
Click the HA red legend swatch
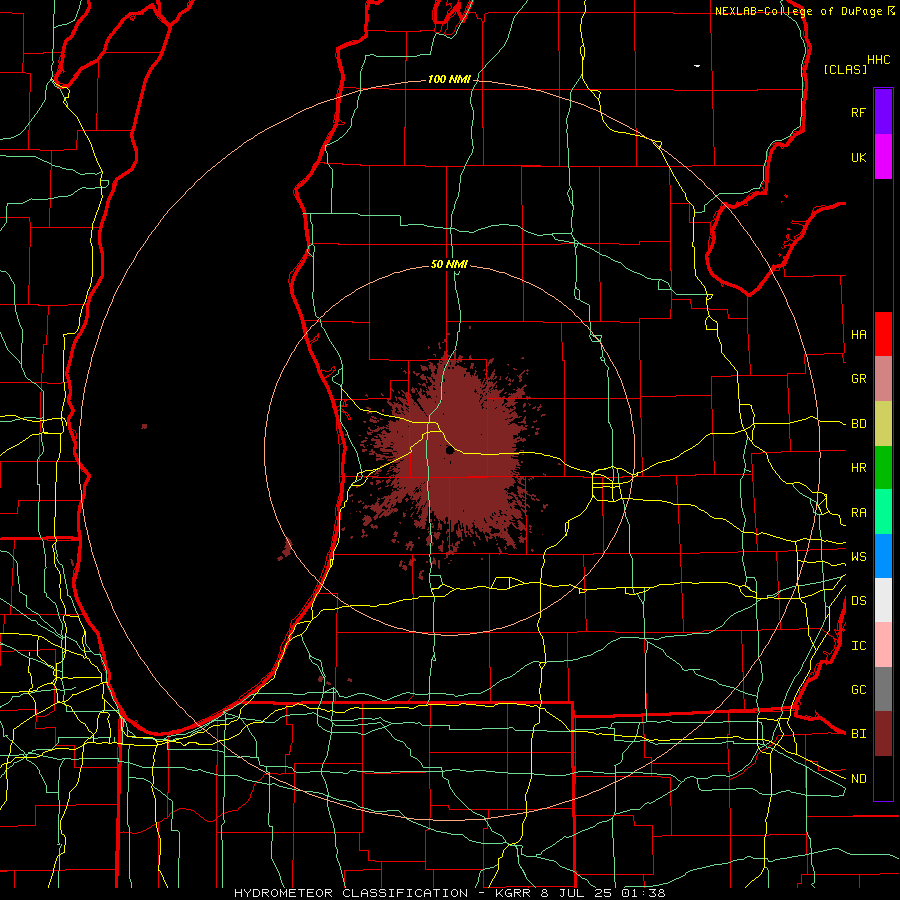[883, 334]
